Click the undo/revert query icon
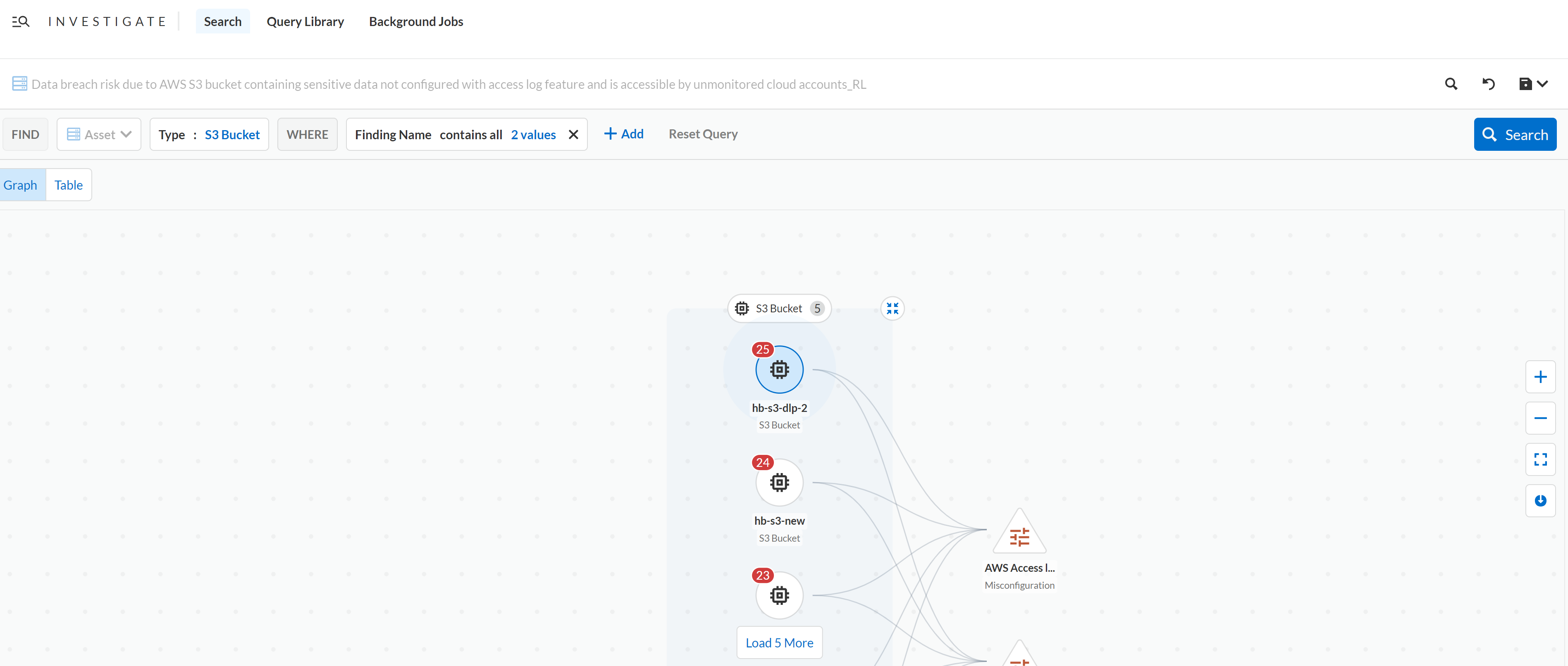 pos(1488,84)
